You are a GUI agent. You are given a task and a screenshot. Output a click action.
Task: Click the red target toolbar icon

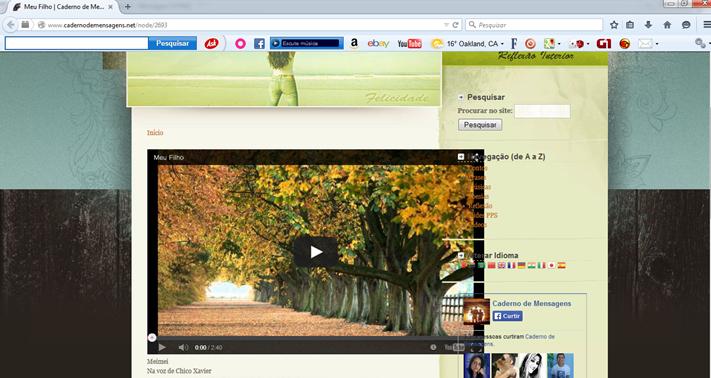click(x=530, y=44)
